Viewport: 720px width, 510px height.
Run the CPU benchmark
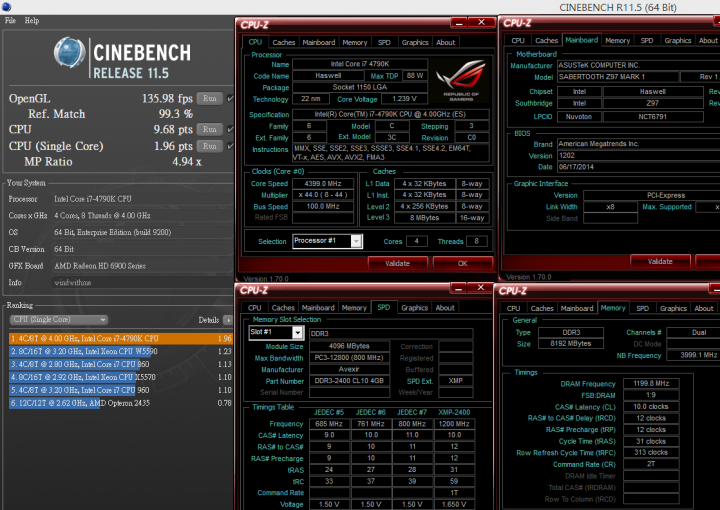coord(210,129)
